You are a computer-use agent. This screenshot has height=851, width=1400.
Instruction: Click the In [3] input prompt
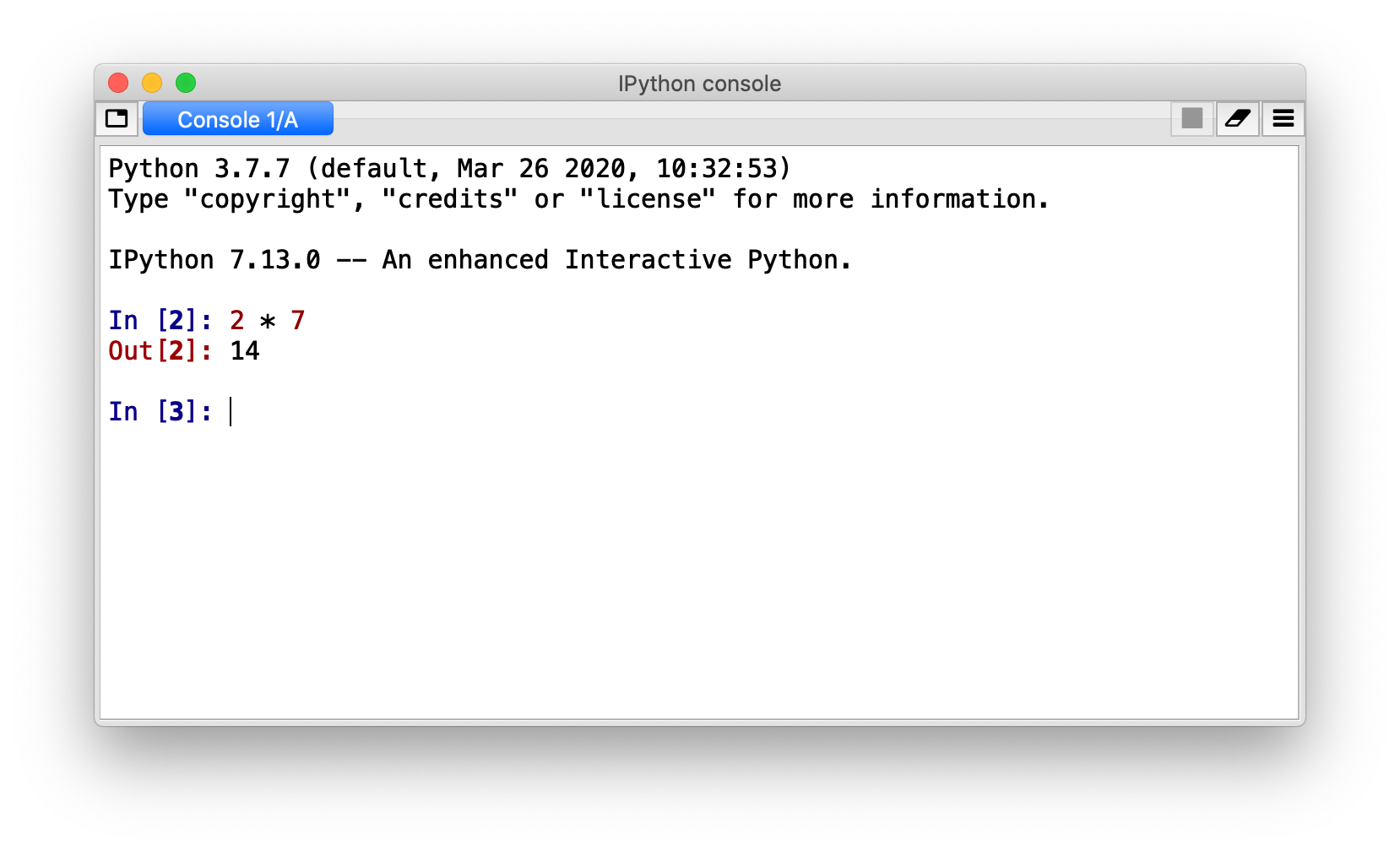pyautogui.click(x=160, y=411)
